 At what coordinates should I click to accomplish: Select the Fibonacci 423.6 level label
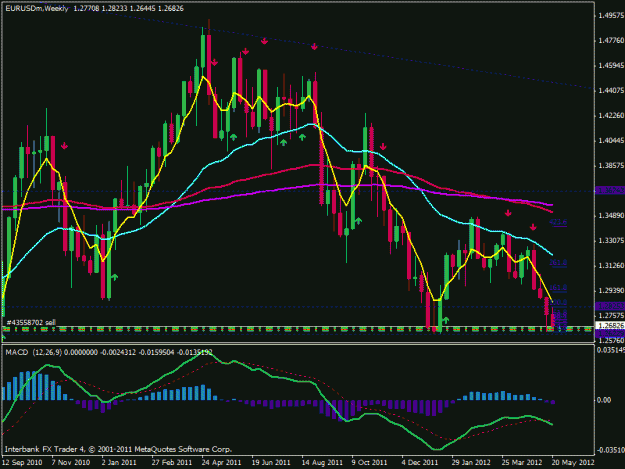pos(558,222)
